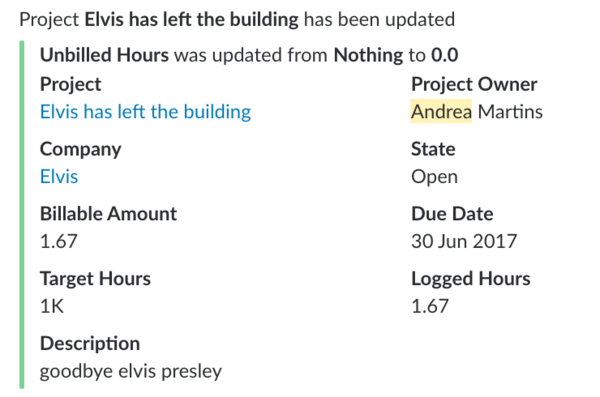The image size is (600, 397).
Task: Click the description text 'goodbye elvis presley'
Action: (x=131, y=371)
